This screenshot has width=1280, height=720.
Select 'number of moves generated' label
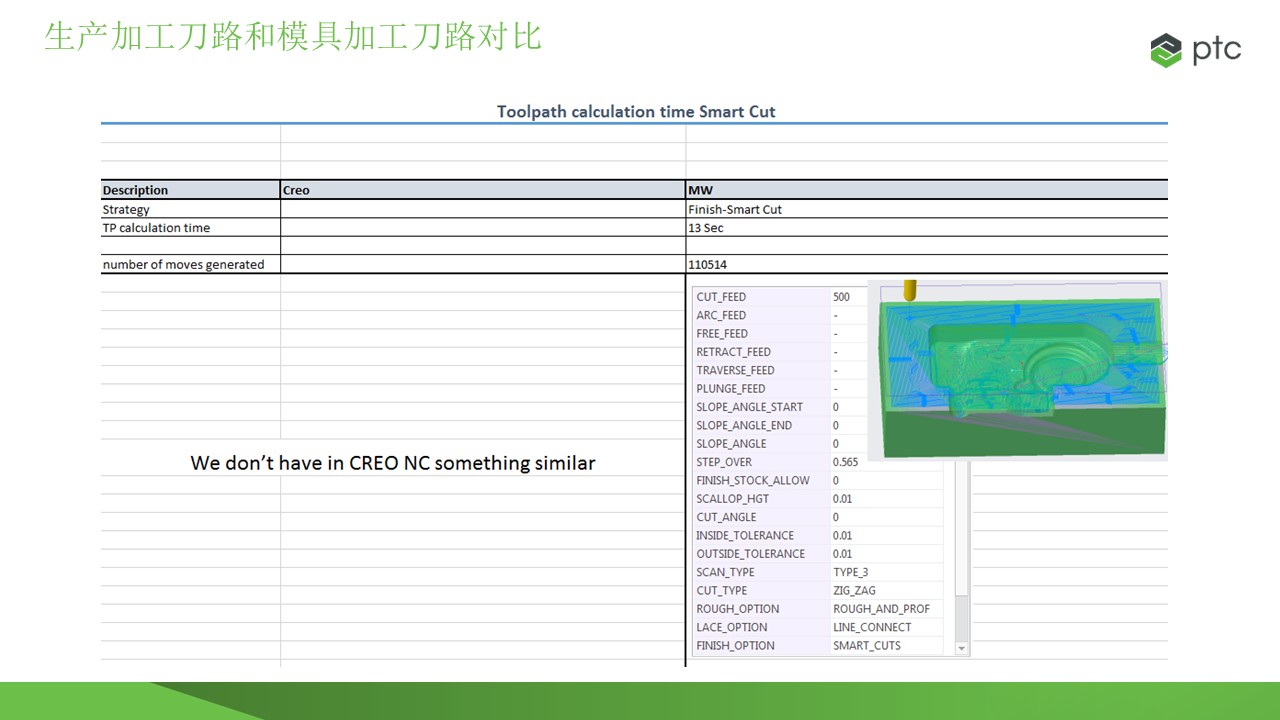pyautogui.click(x=183, y=264)
